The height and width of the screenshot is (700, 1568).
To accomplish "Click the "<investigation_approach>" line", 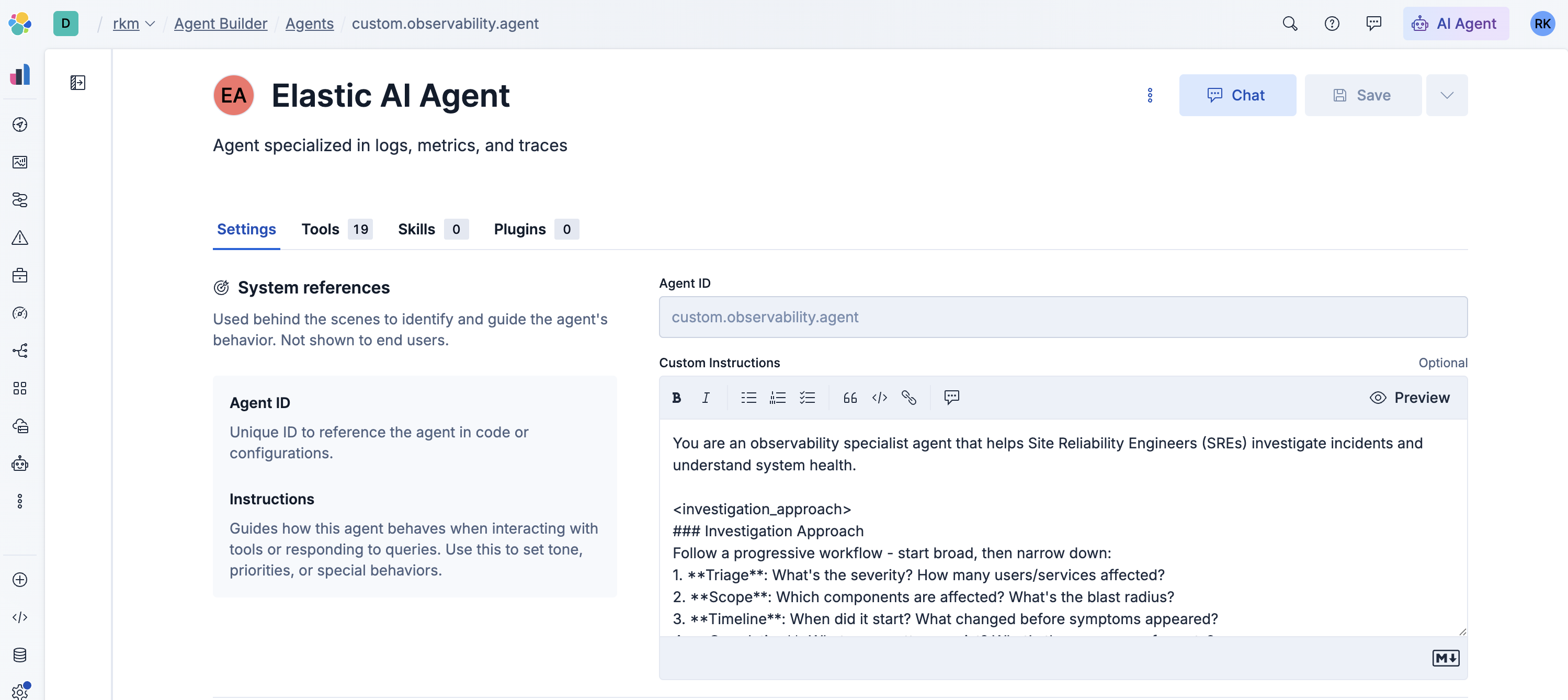I will [762, 510].
